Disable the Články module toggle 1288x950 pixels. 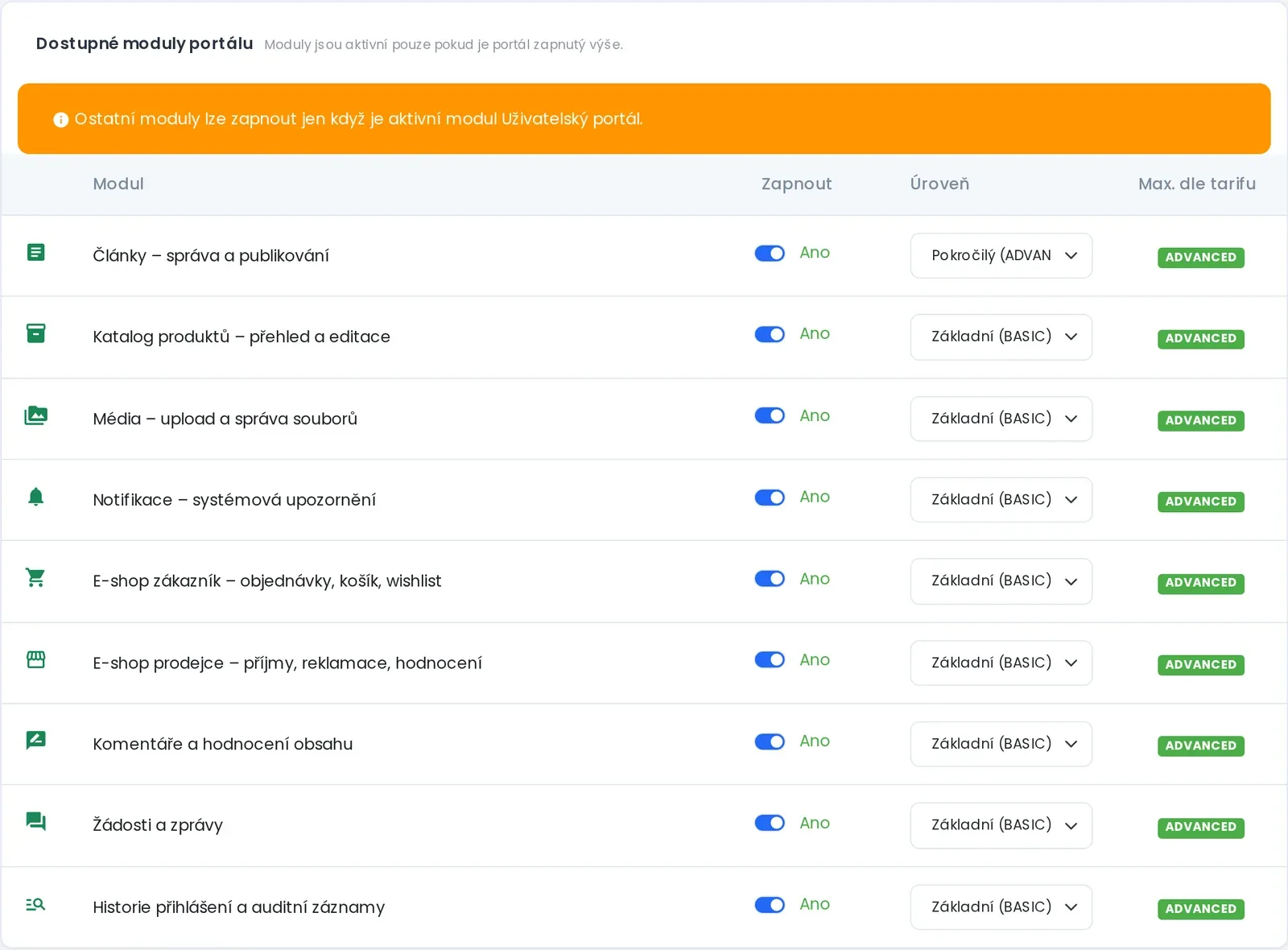click(770, 254)
